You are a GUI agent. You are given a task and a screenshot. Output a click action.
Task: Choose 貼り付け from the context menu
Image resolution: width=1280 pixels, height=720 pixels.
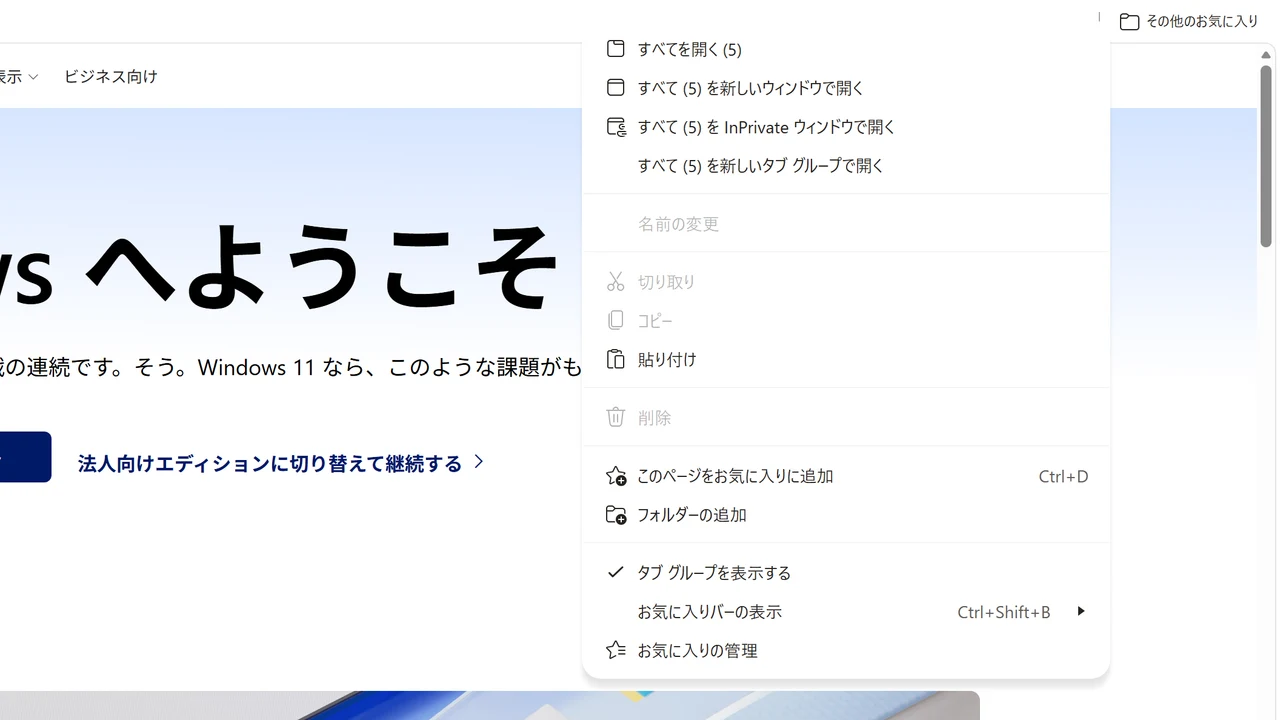click(x=846, y=359)
